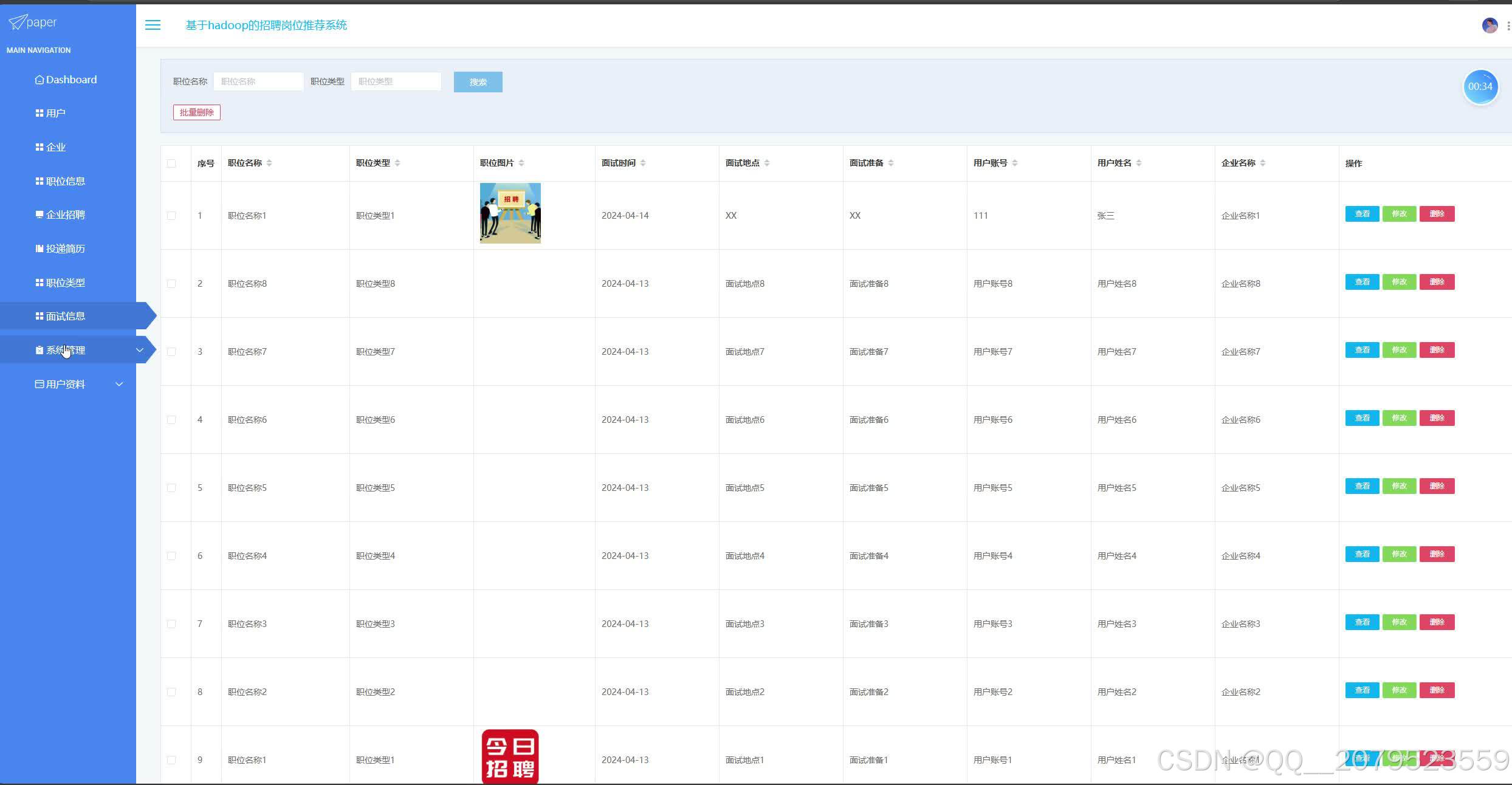Open 企业招聘 in the sidebar
The width and height of the screenshot is (1512, 785).
click(60, 214)
